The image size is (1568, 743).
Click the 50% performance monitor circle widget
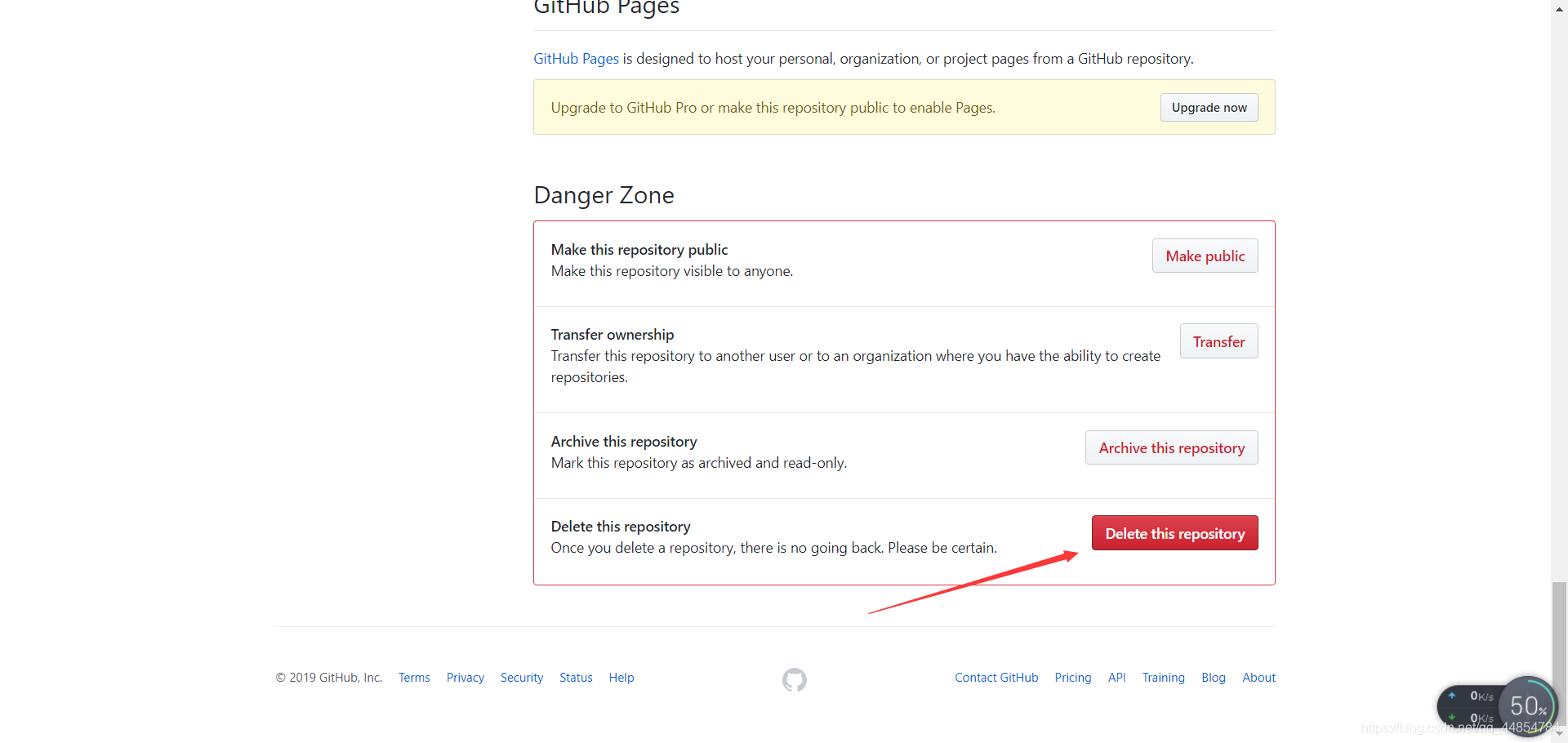pos(1528,706)
